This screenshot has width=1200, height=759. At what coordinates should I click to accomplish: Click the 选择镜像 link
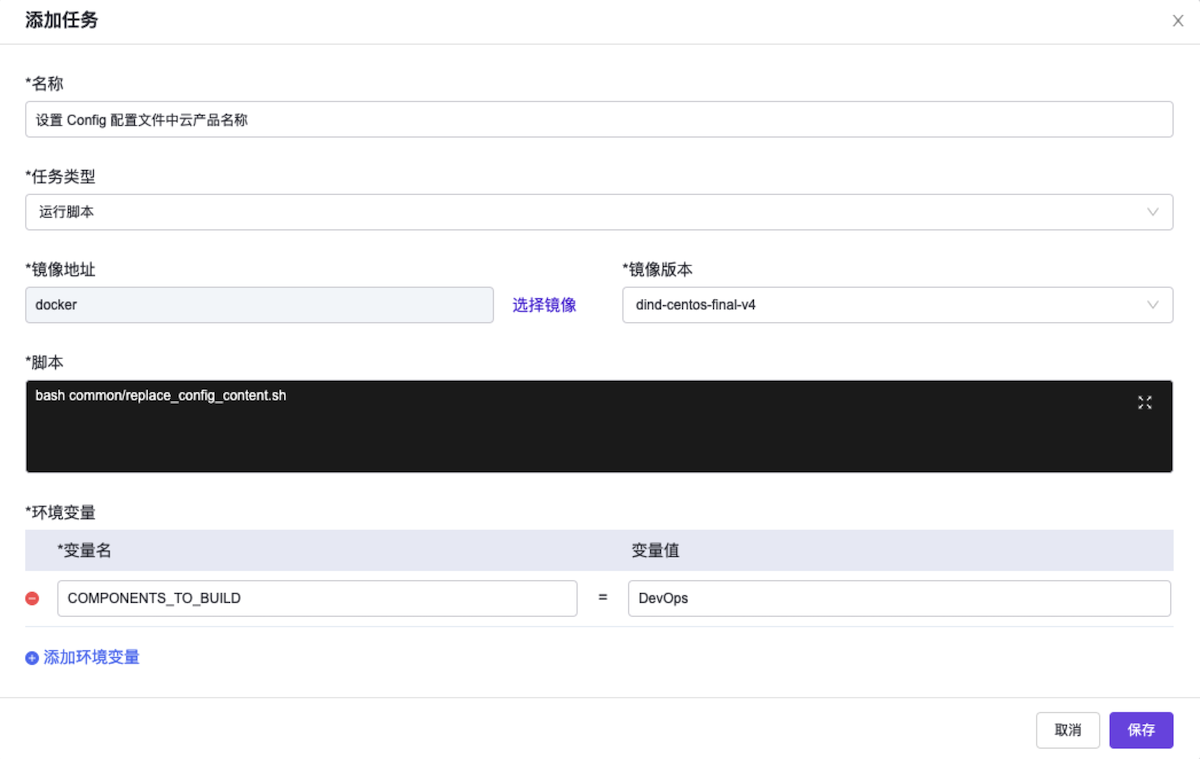[x=544, y=305]
